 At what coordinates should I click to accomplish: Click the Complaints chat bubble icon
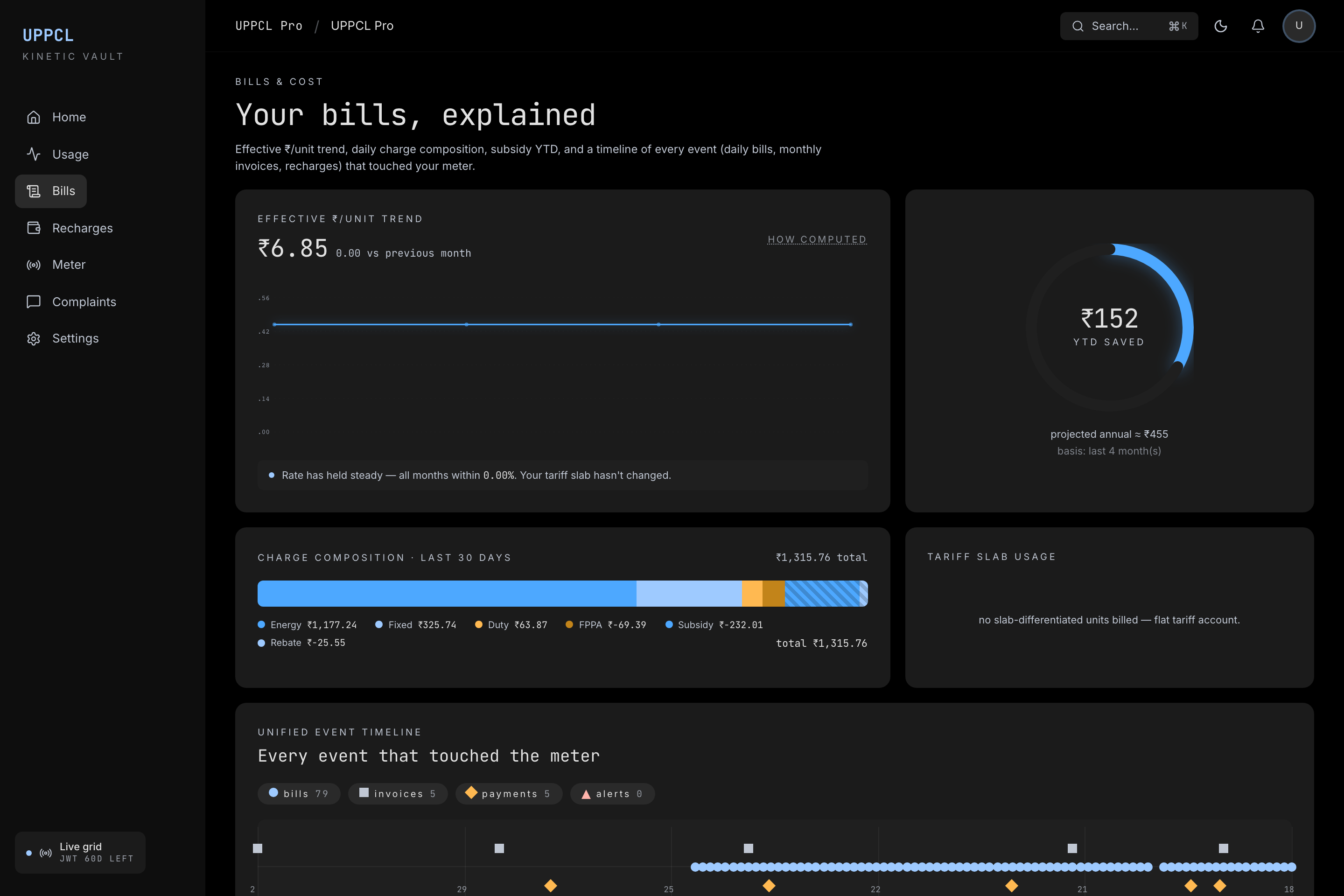pyautogui.click(x=34, y=302)
